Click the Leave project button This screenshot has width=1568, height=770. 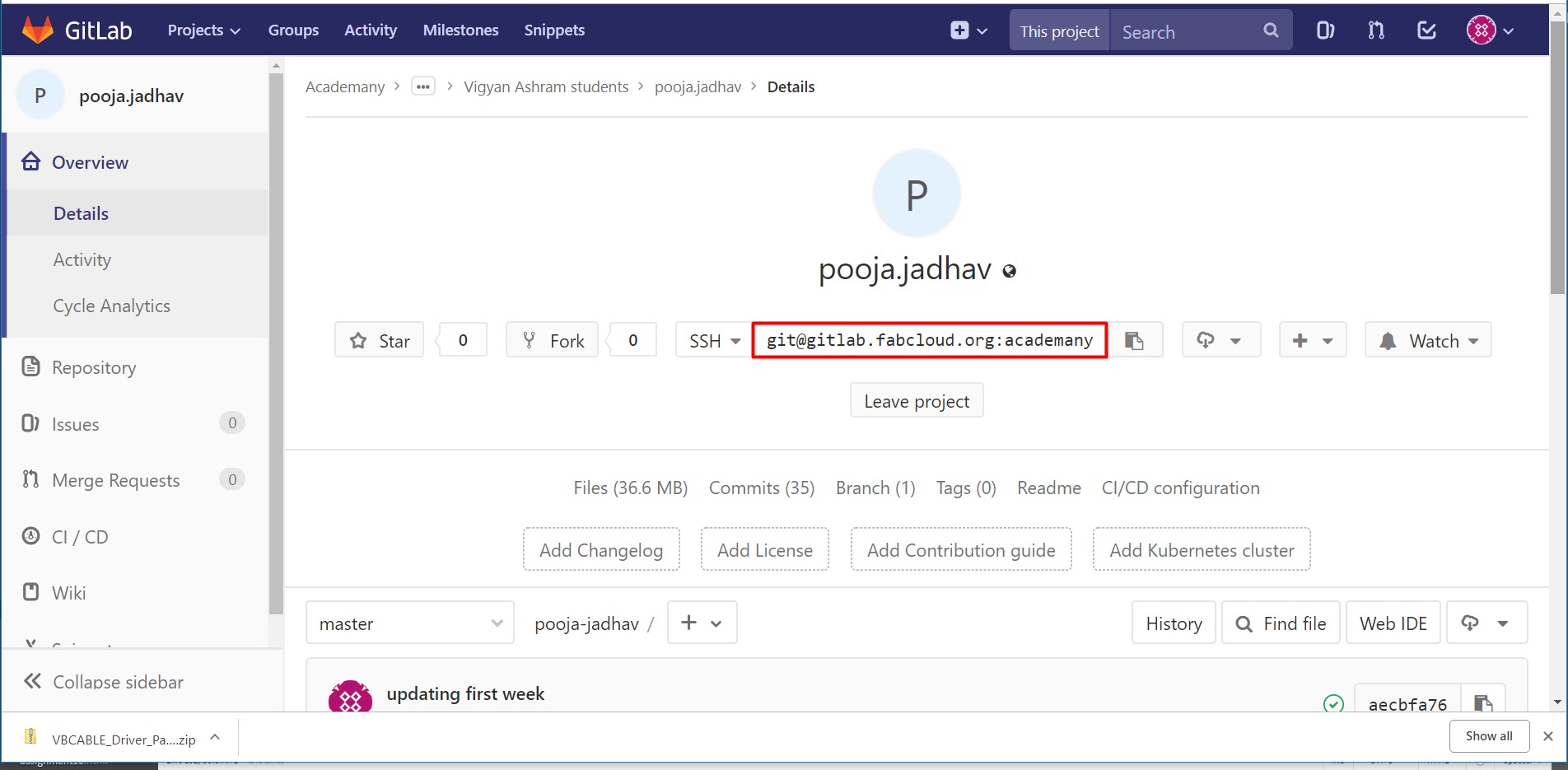[x=917, y=401]
